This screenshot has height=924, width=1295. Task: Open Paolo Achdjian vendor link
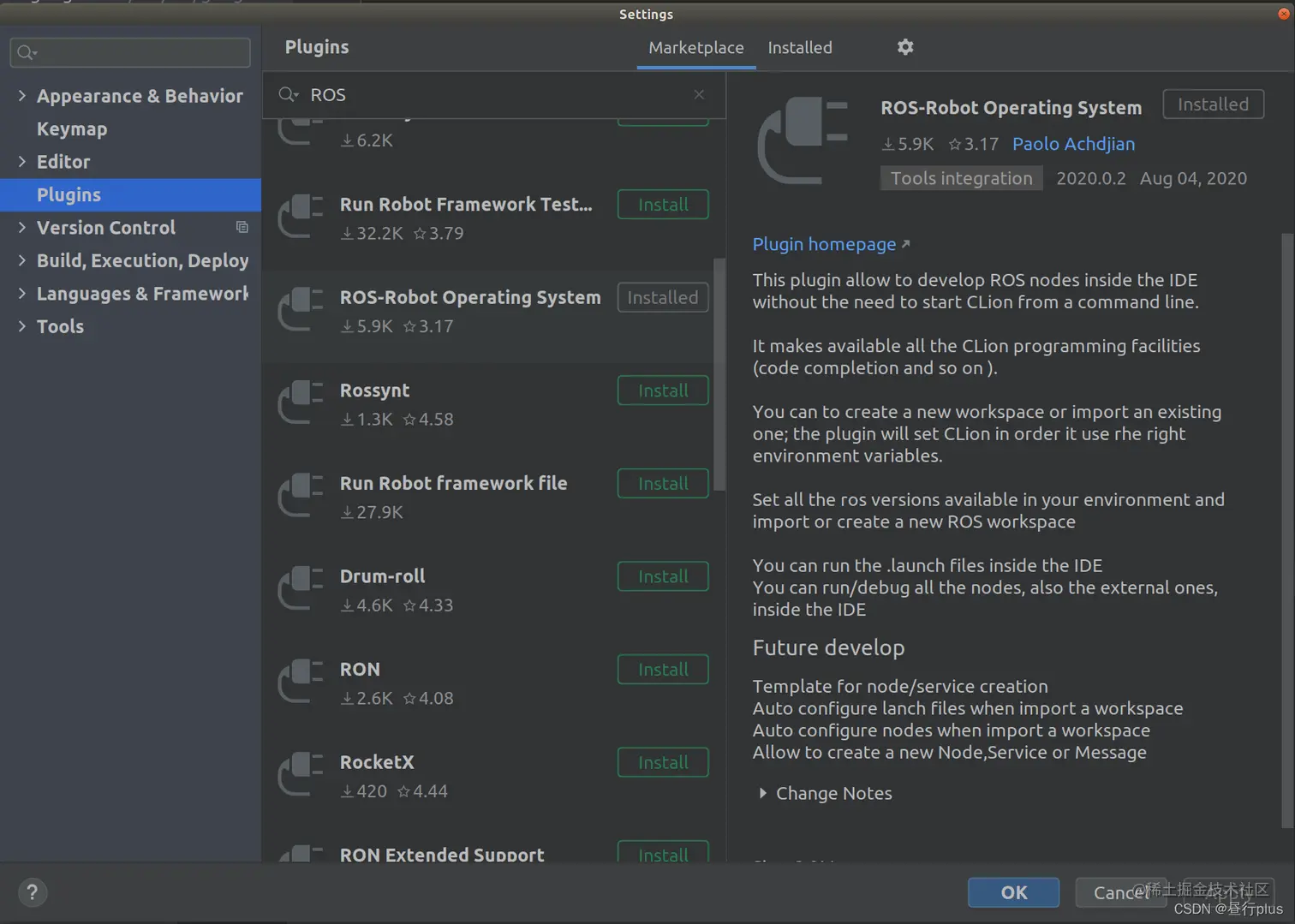[x=1073, y=144]
